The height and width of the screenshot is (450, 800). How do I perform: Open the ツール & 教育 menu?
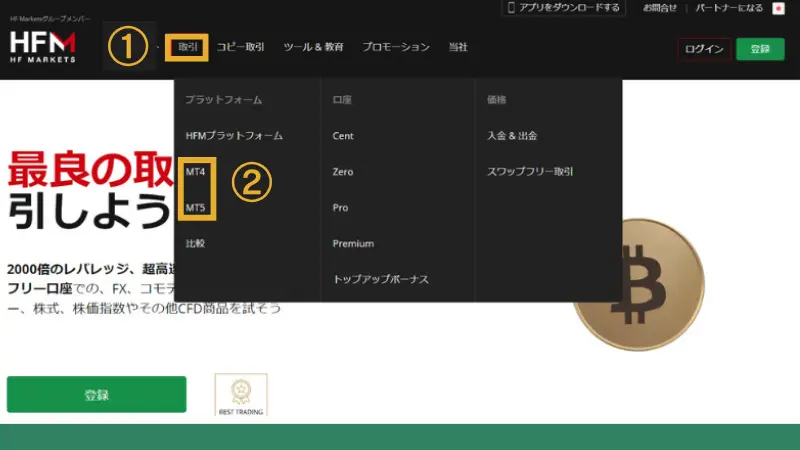pos(313,47)
